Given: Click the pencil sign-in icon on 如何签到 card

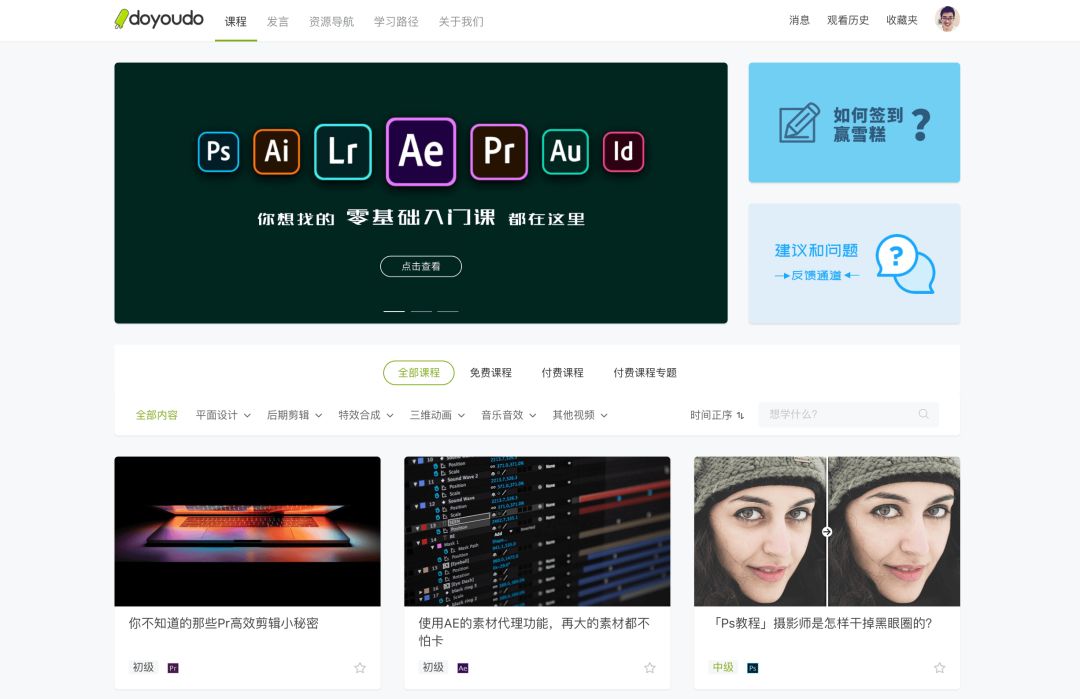Looking at the screenshot, I should click(x=799, y=123).
